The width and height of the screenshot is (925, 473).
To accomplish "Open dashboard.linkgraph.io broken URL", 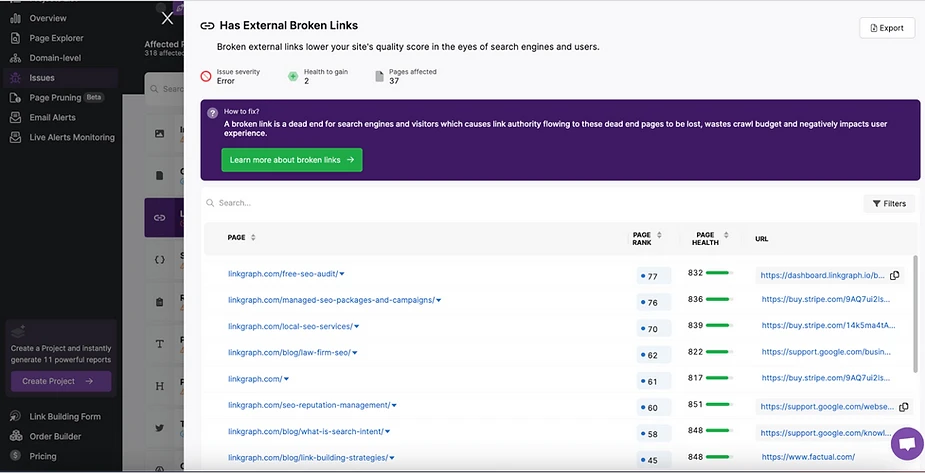I will [x=823, y=275].
